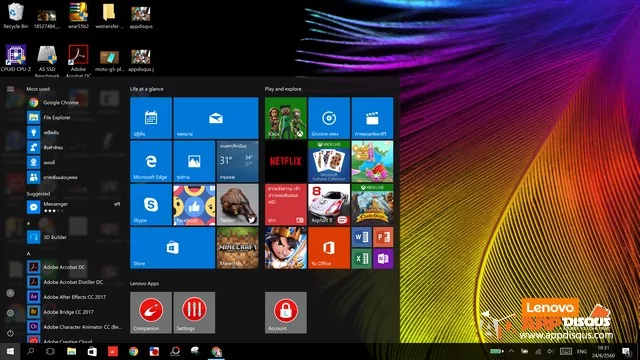Select suggested Messenger app

point(75,207)
